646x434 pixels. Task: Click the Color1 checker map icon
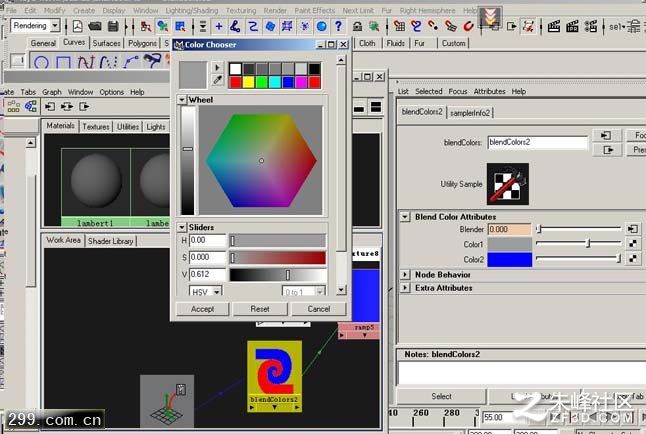pyautogui.click(x=633, y=244)
